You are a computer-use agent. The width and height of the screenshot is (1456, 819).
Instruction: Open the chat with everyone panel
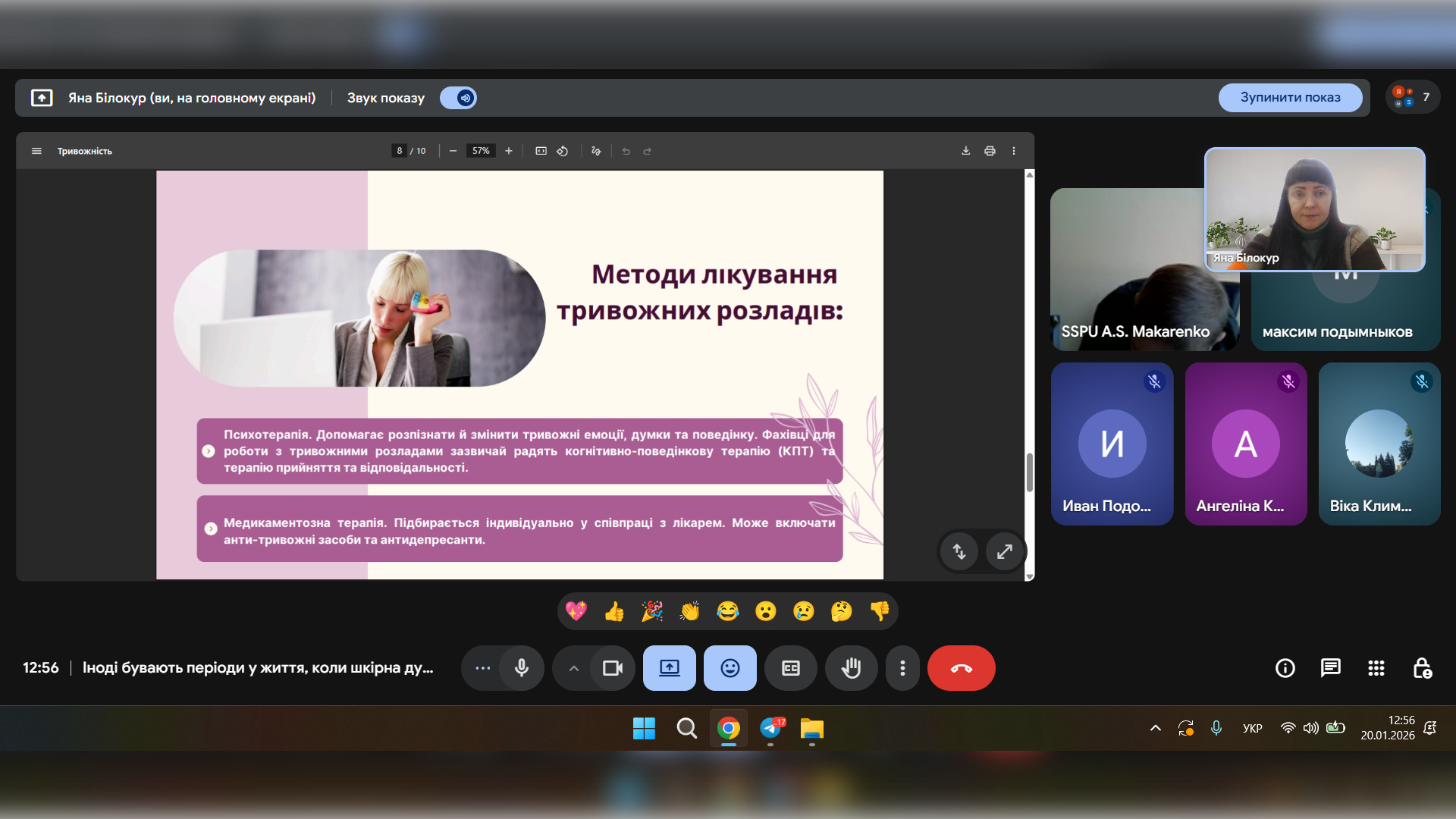click(x=1330, y=668)
